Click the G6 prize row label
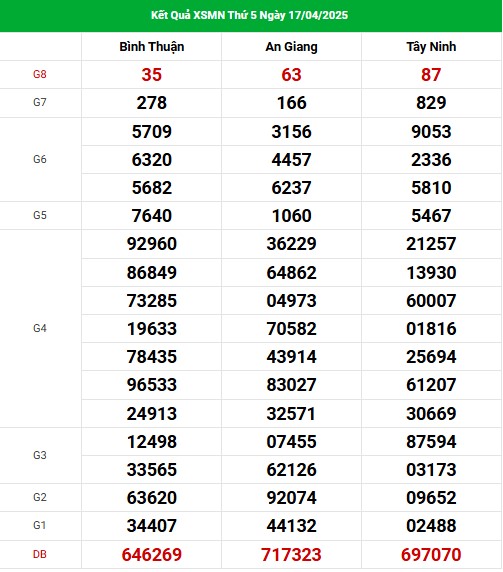Image resolution: width=503 pixels, height=572 pixels. tap(40, 159)
